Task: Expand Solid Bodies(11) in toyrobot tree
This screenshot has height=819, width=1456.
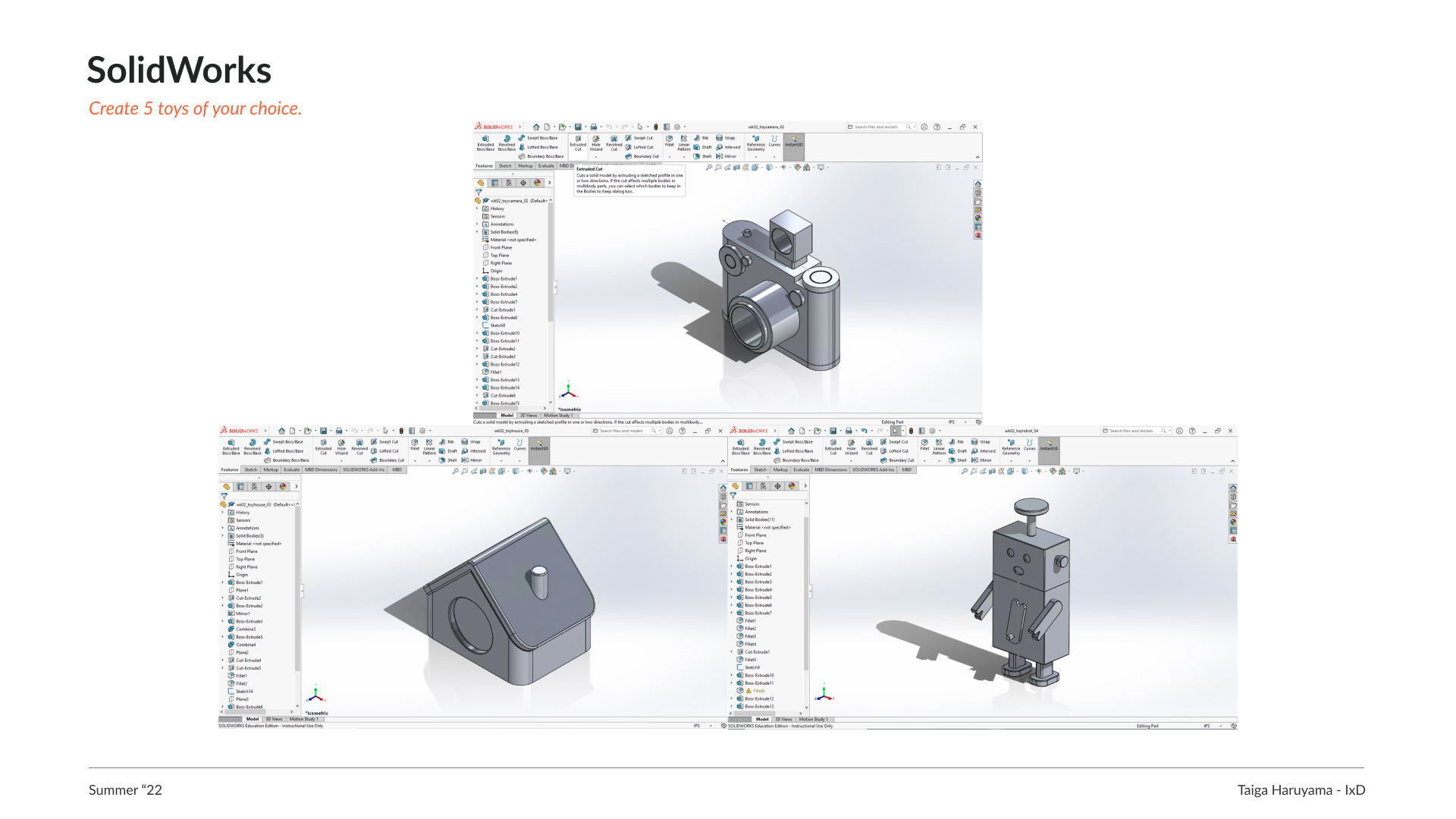Action: pos(732,520)
